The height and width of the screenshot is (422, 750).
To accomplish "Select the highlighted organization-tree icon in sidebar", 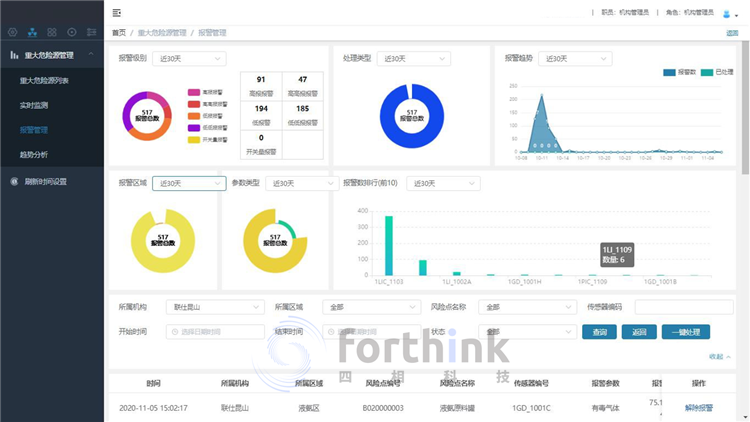I will pyautogui.click(x=32, y=33).
